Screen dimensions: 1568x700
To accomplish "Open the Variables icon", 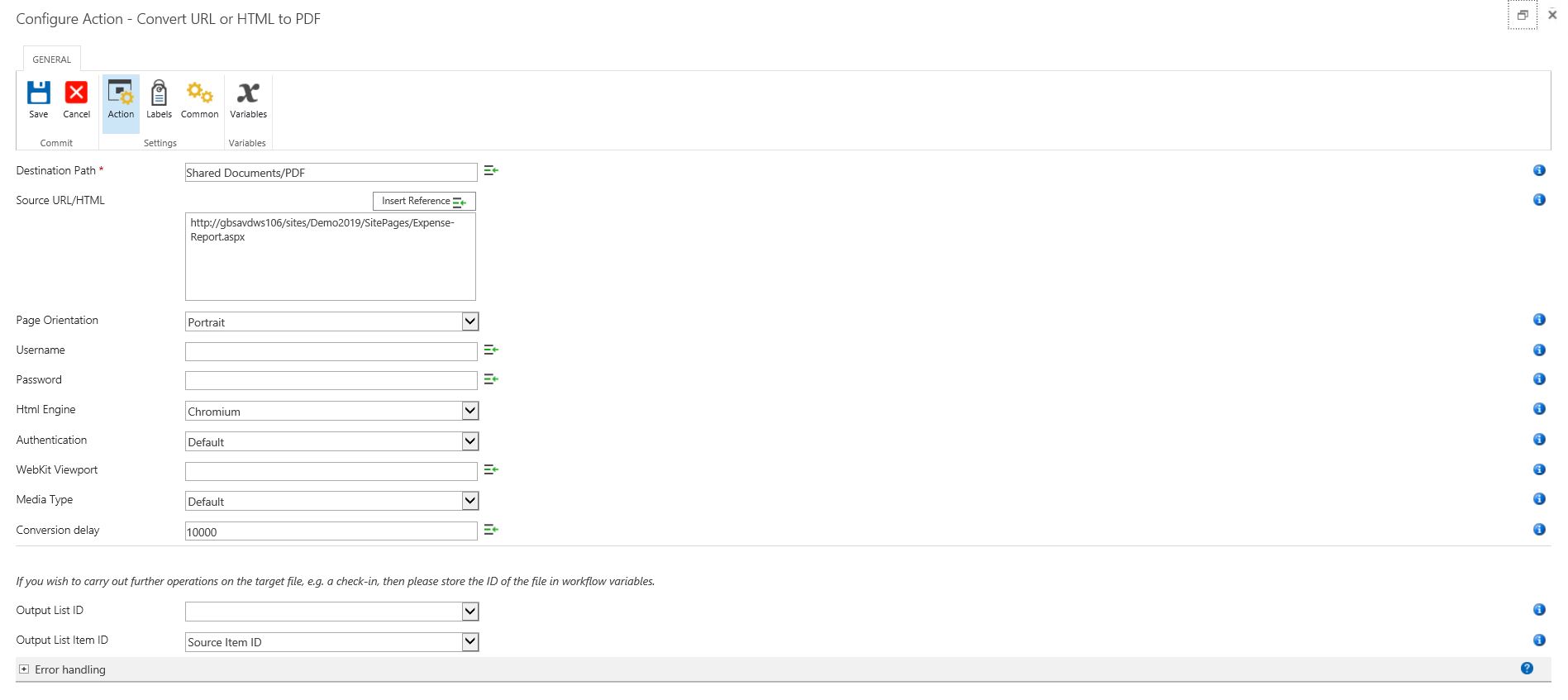I will [248, 93].
